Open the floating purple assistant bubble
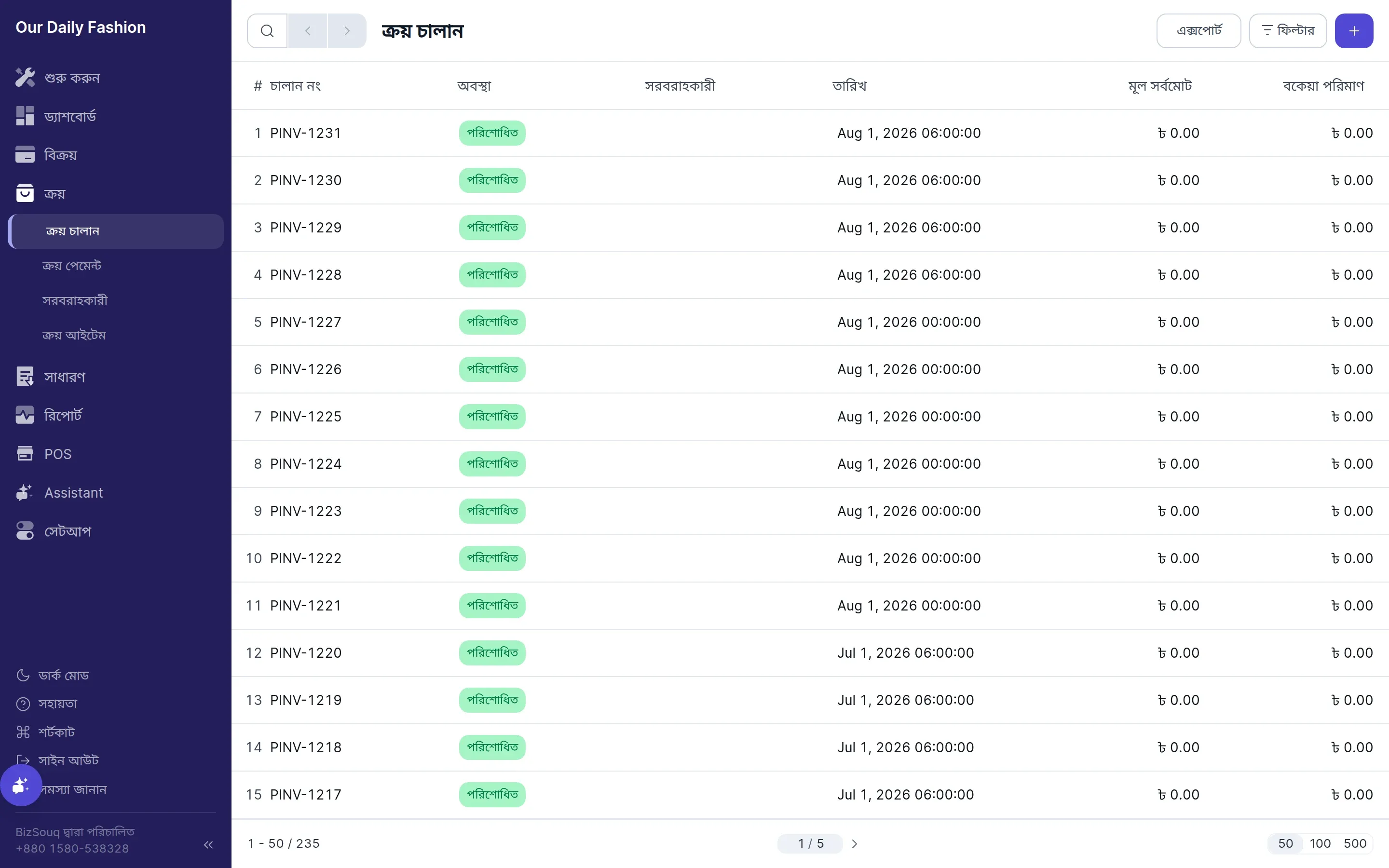This screenshot has width=1389, height=868. [x=21, y=786]
